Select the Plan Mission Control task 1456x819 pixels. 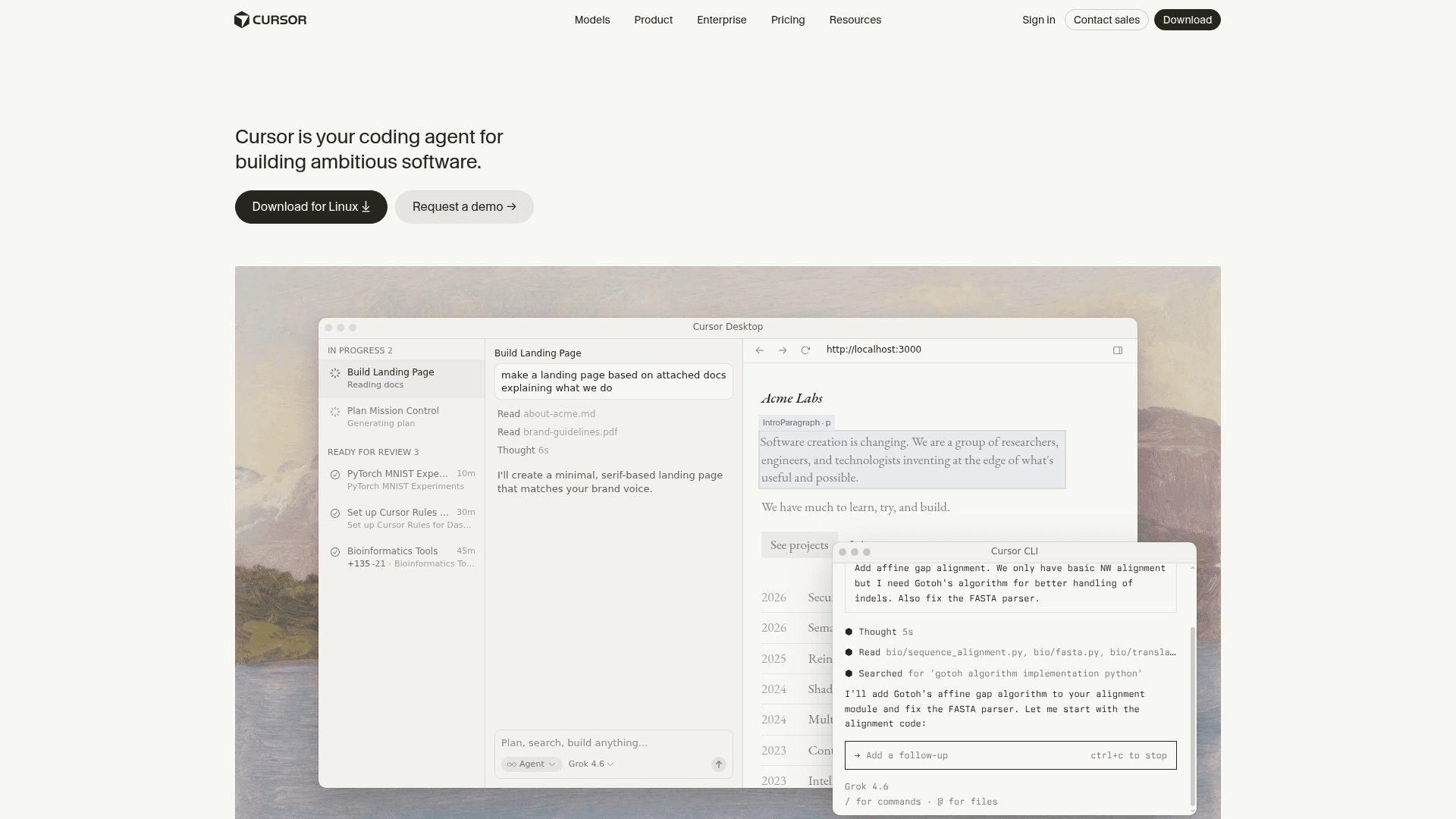coord(401,417)
